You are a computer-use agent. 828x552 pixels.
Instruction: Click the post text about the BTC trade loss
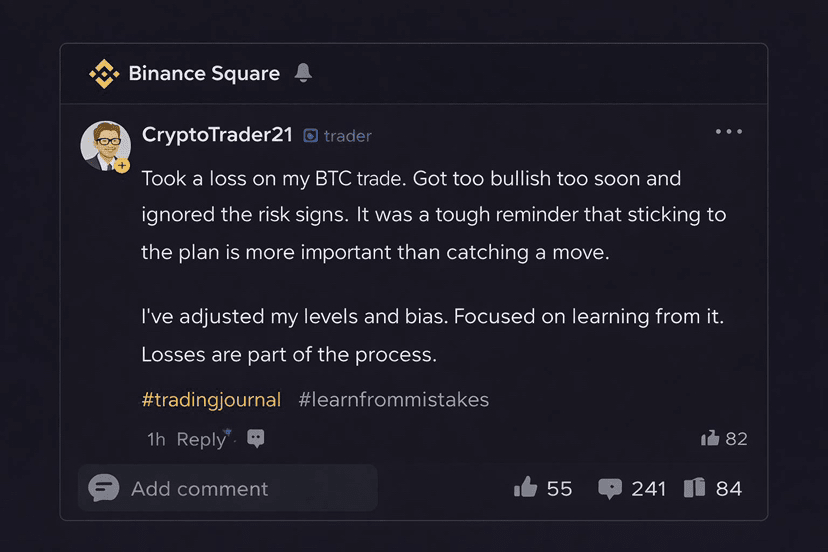(433, 216)
